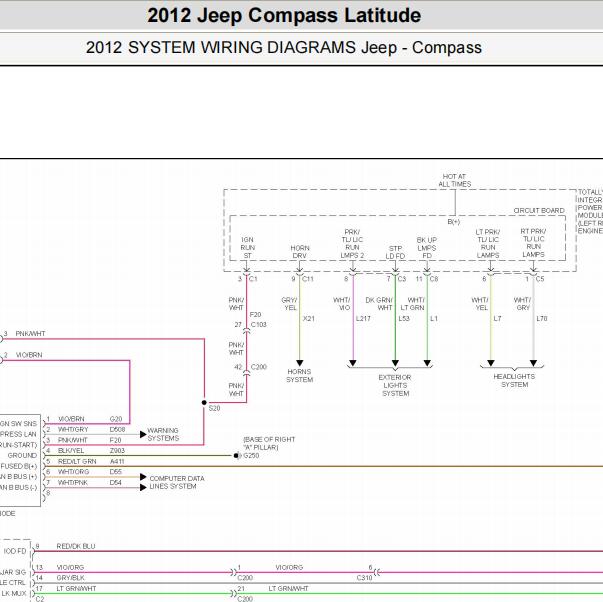The width and height of the screenshot is (603, 602).
Task: Click circuit code 'D508'
Action: (117, 429)
